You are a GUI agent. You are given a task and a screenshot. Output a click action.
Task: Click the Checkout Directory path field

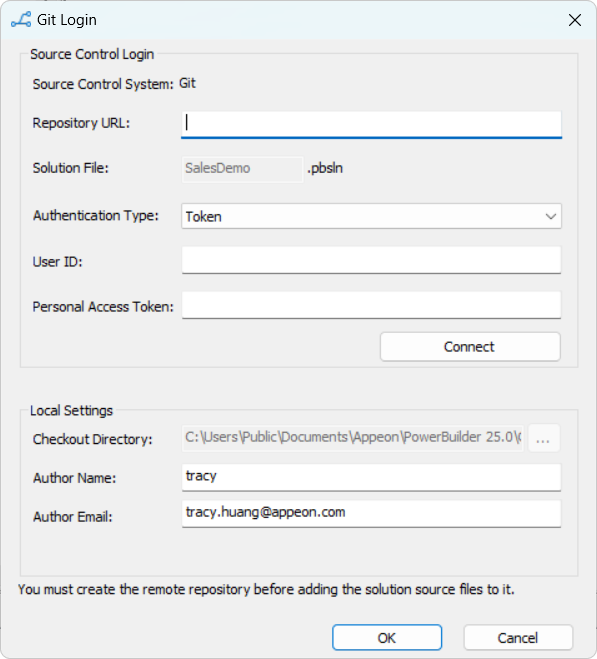(353, 438)
